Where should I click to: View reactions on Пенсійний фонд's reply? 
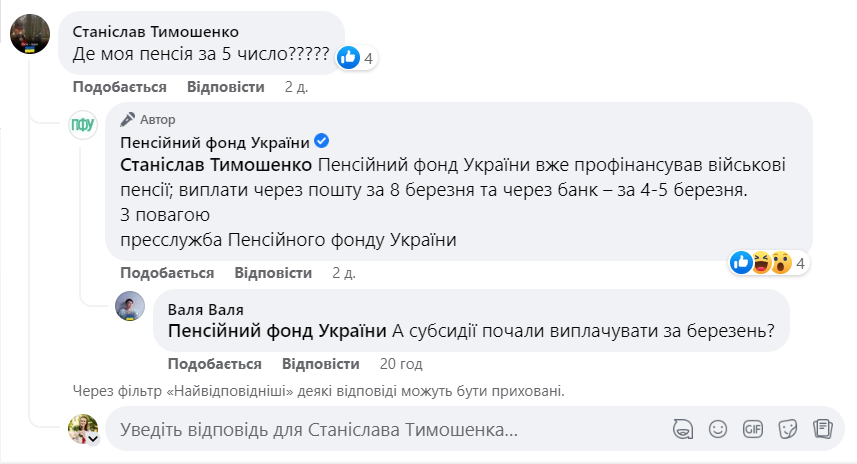(770, 264)
